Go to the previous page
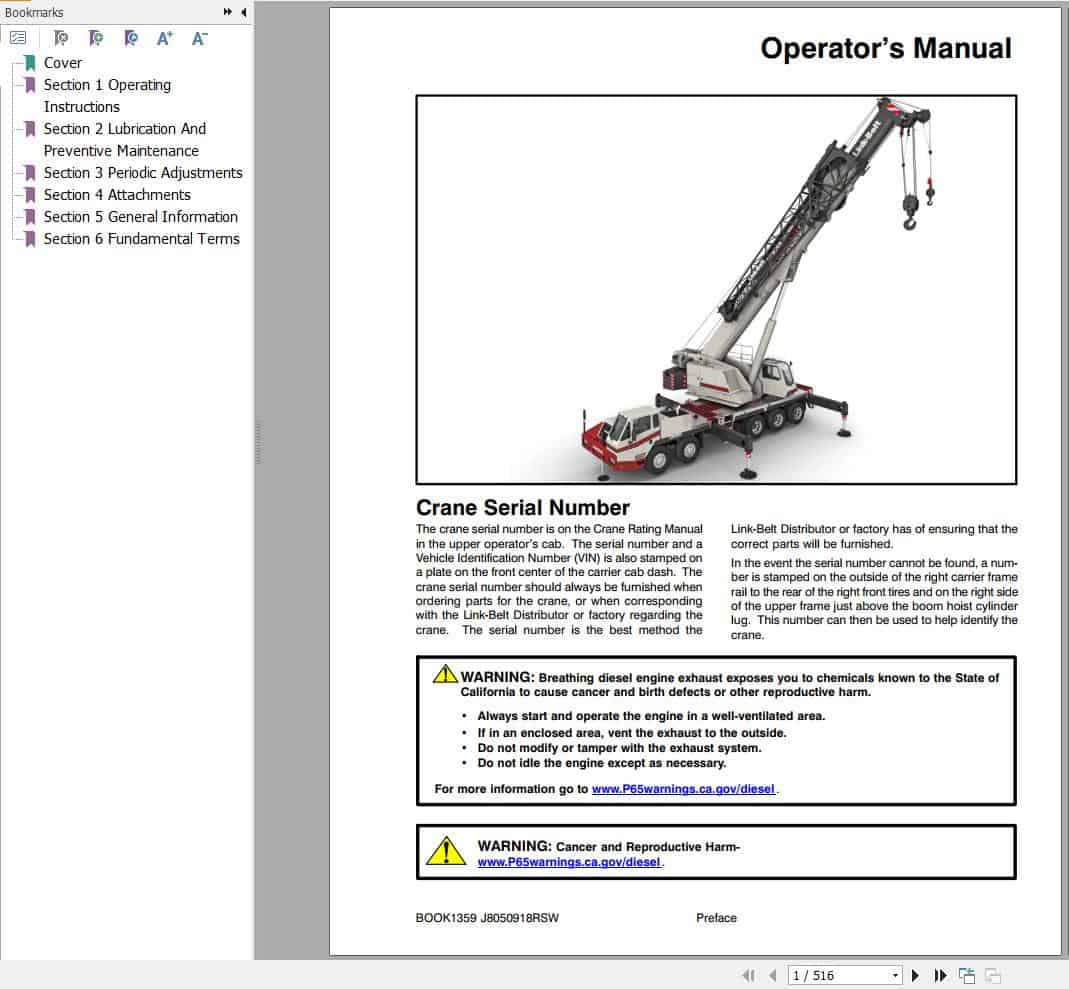 click(x=772, y=975)
